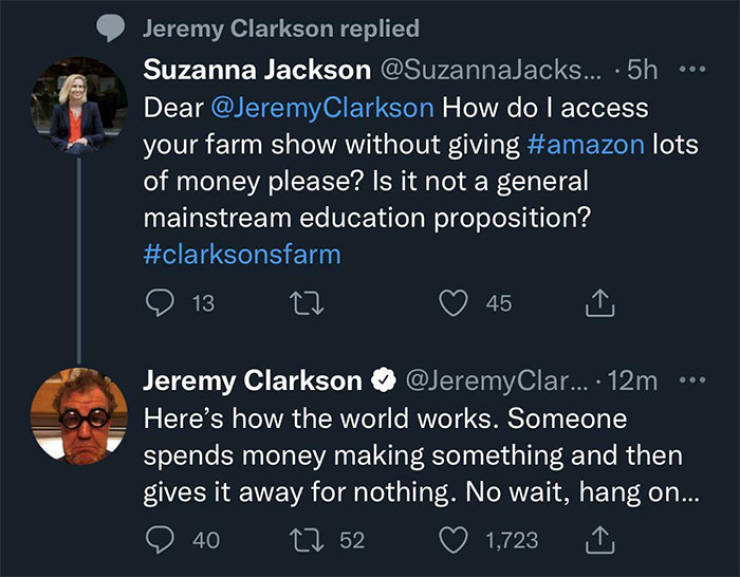Share Jeremy Clarkson's tweet

coord(600,540)
